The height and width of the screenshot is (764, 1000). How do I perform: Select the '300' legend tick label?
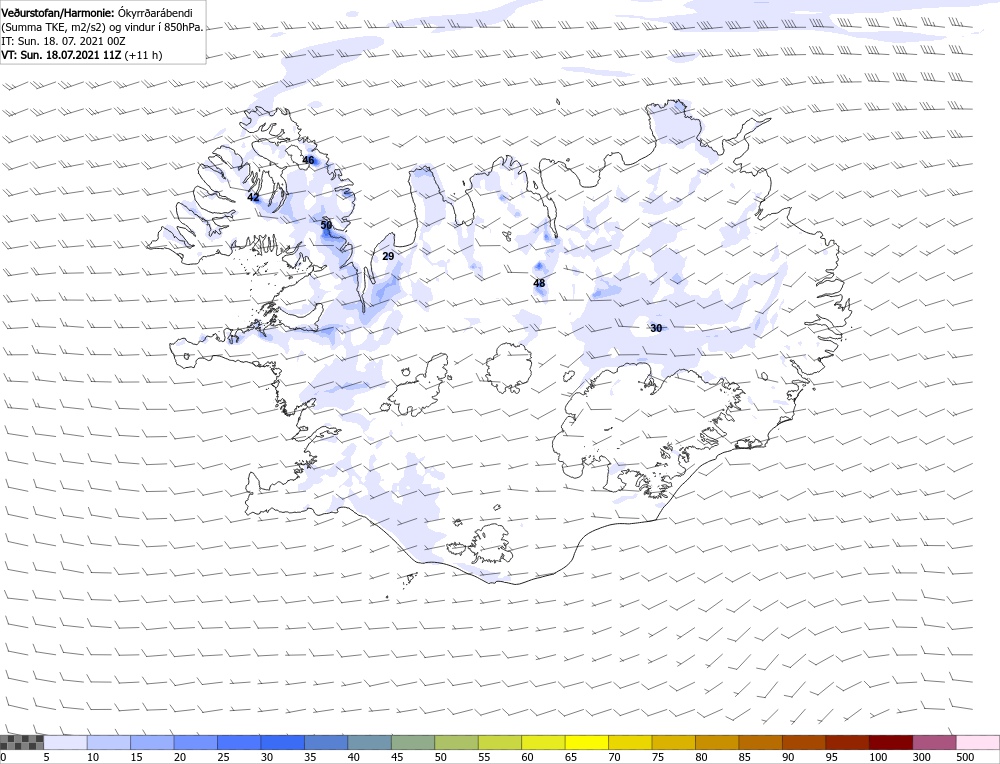click(922, 757)
